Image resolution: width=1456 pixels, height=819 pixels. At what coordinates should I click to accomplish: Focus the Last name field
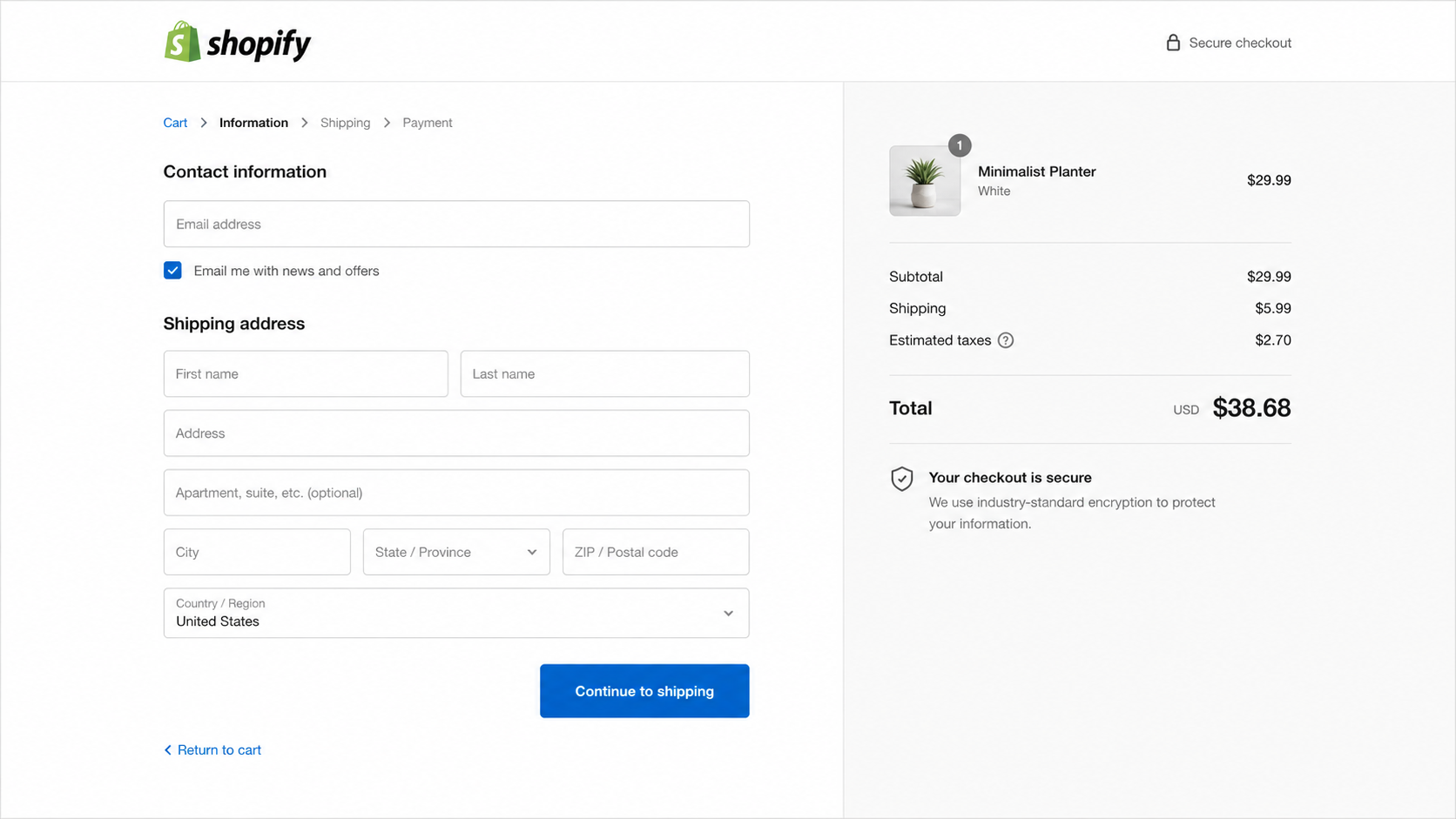click(x=604, y=374)
